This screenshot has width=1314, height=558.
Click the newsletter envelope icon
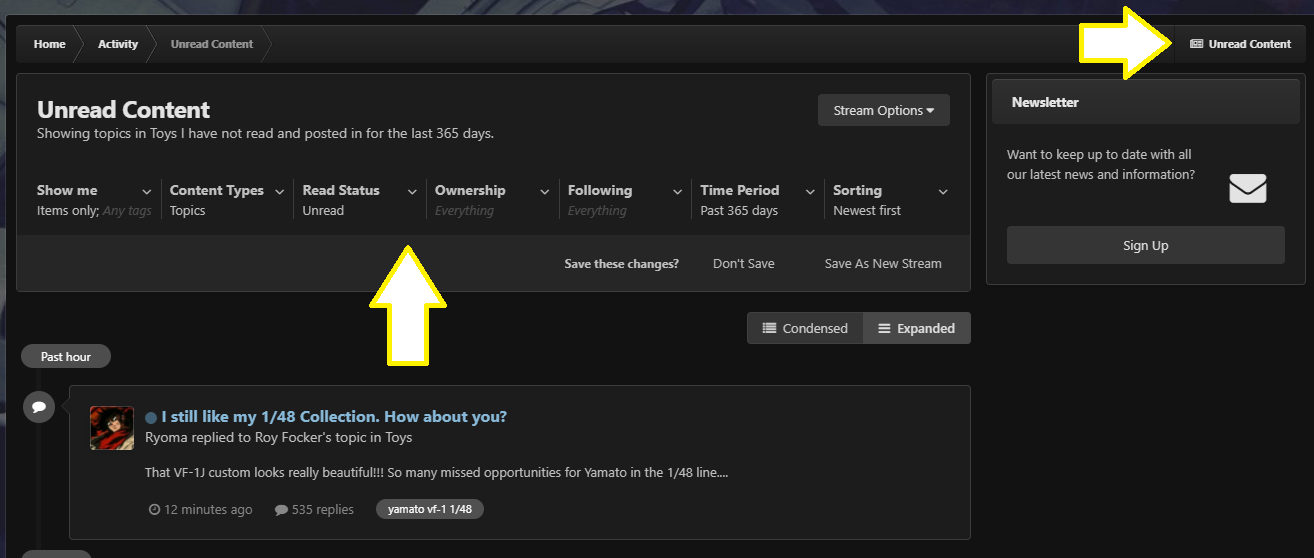click(x=1248, y=188)
